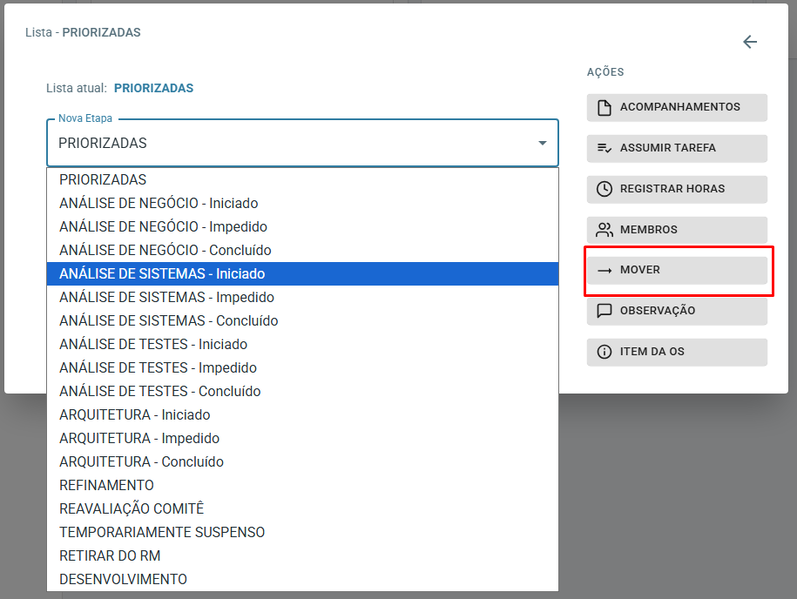Click the document icon beside Acompanhamentos
The image size is (797, 599).
point(604,107)
